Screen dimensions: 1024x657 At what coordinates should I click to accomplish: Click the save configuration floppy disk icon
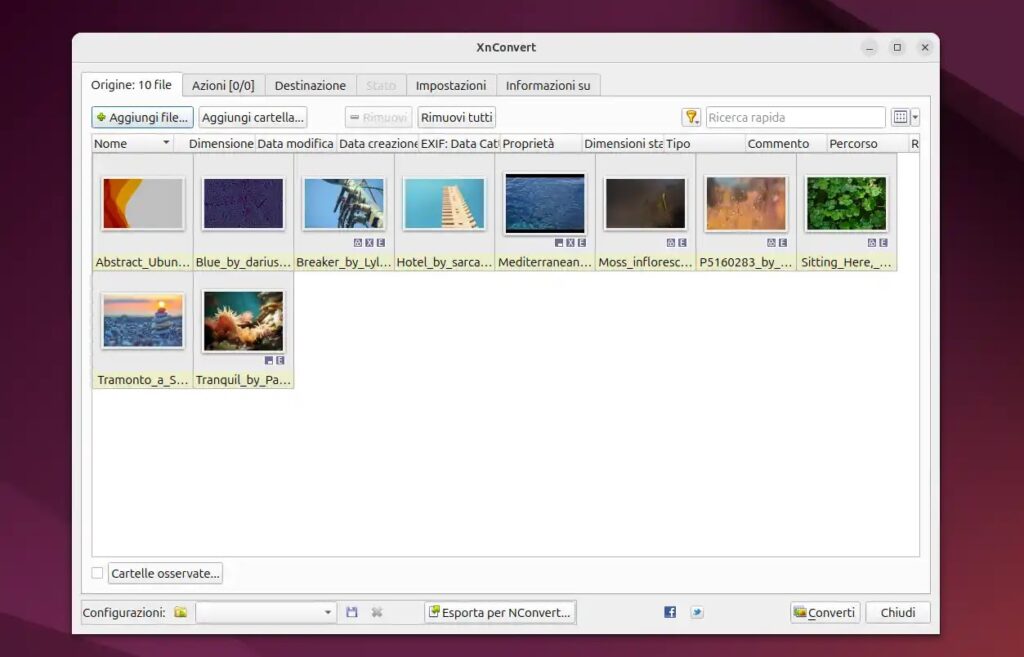pyautogui.click(x=352, y=611)
